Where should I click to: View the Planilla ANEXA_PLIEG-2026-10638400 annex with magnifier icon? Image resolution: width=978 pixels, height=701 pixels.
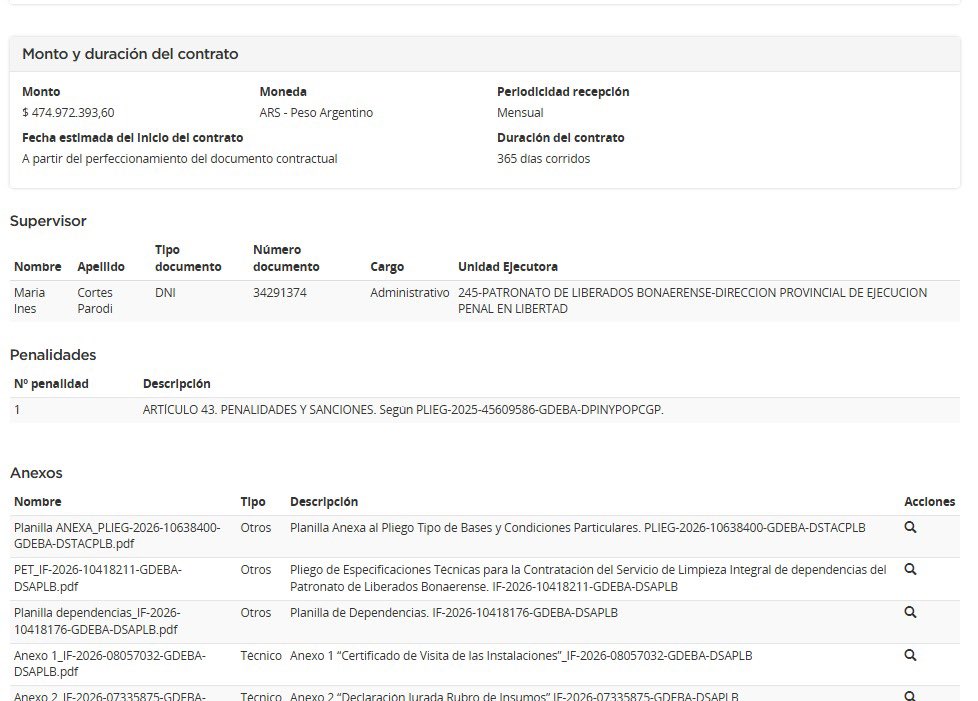click(910, 527)
